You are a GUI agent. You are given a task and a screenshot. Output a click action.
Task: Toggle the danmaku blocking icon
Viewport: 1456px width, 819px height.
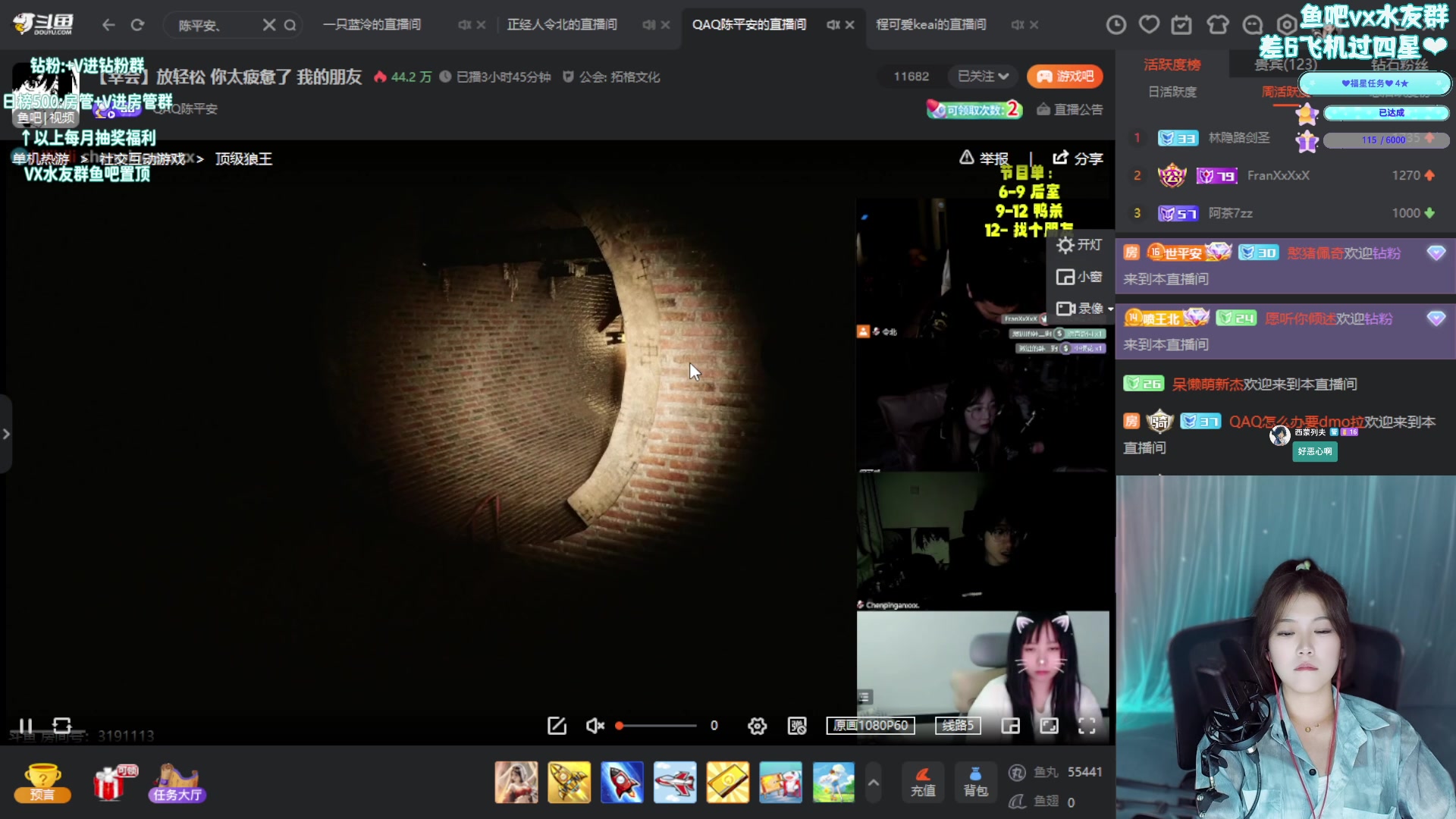(x=797, y=726)
